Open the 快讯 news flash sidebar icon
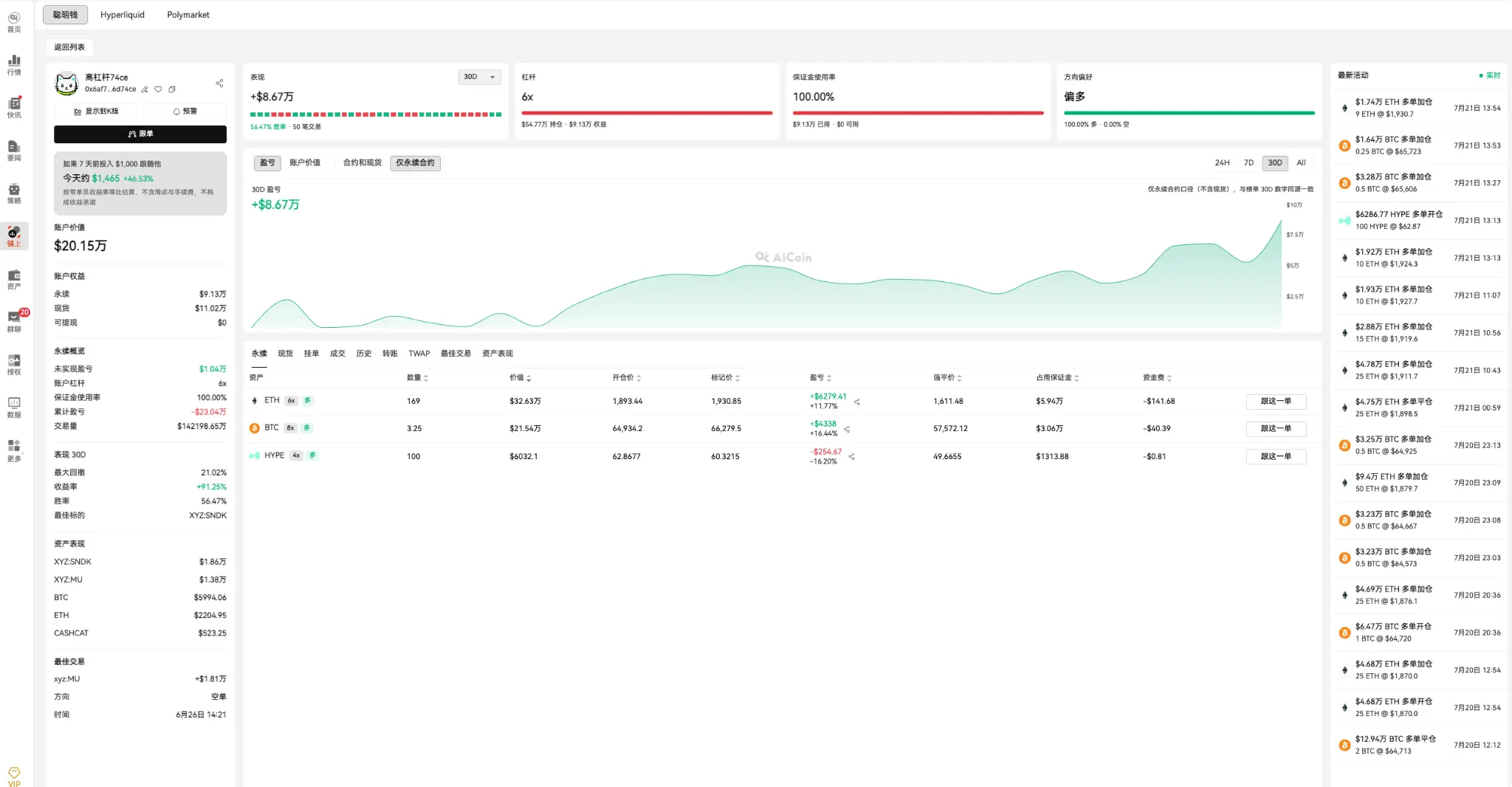This screenshot has height=787, width=1512. pos(14,107)
